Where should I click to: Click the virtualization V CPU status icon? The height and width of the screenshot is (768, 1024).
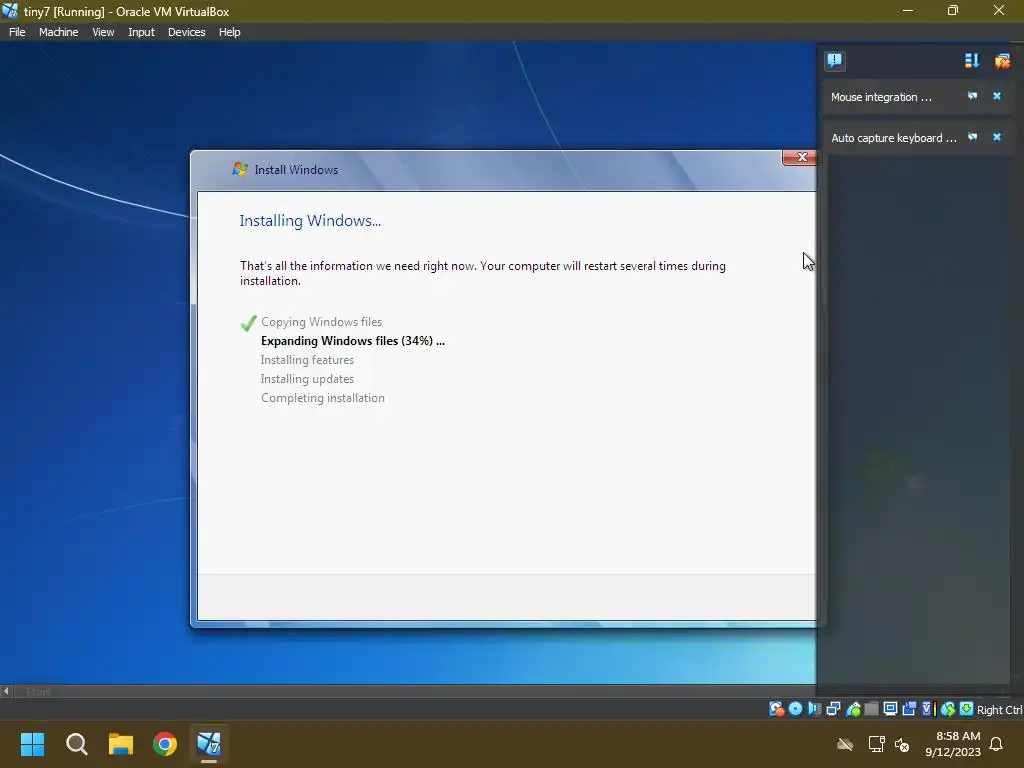pyautogui.click(x=928, y=709)
